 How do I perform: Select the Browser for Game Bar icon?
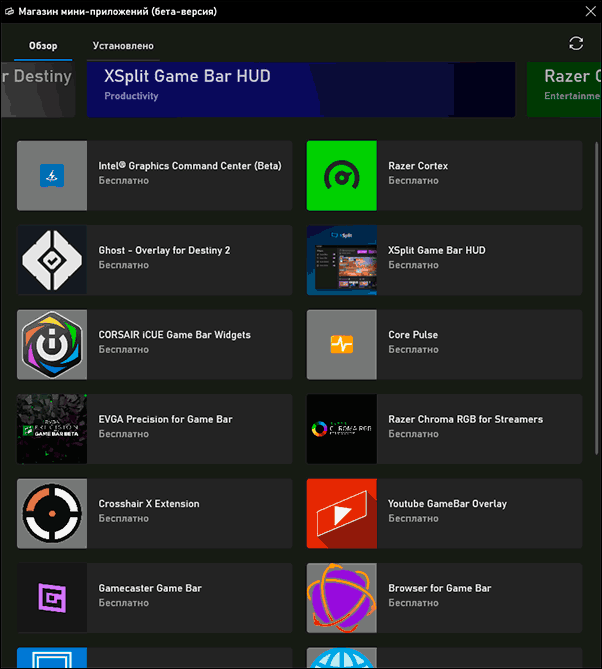tap(341, 598)
